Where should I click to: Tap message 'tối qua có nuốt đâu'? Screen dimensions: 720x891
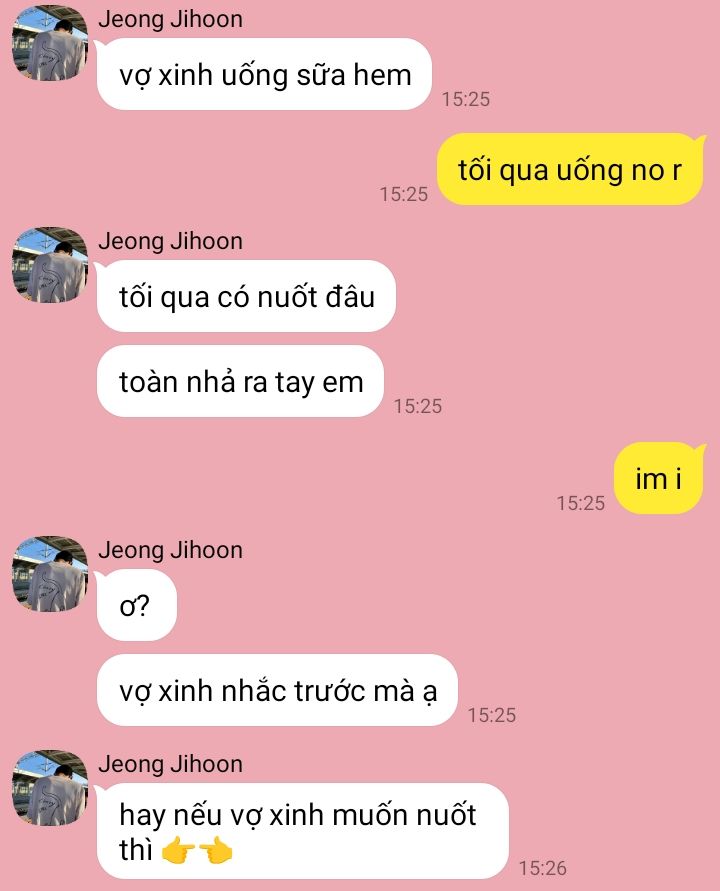(x=246, y=296)
